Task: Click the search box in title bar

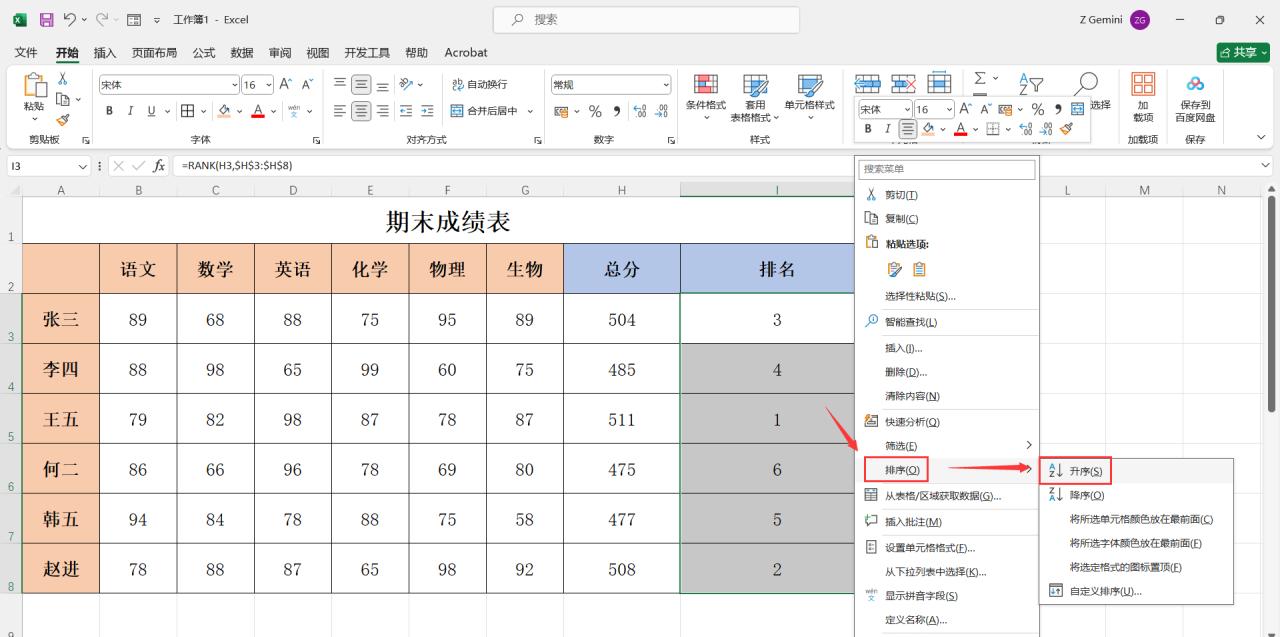Action: tap(646, 19)
